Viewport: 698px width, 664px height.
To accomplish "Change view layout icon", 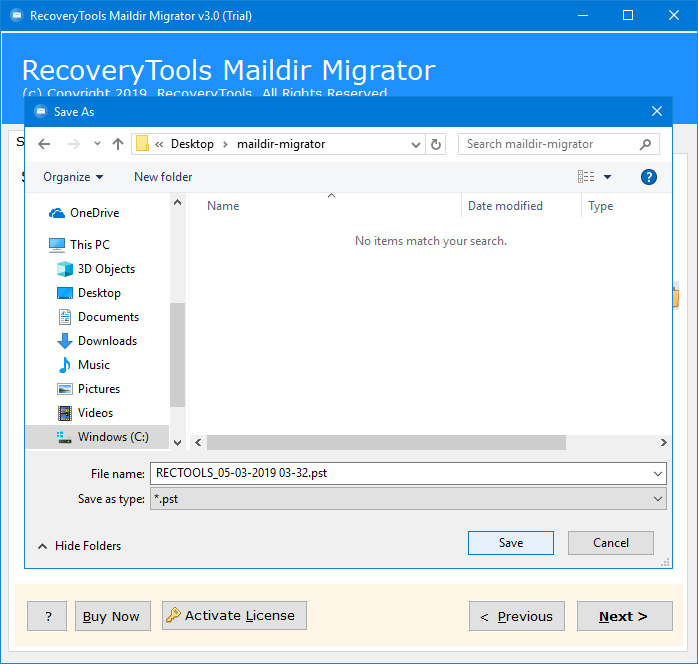I will (586, 177).
